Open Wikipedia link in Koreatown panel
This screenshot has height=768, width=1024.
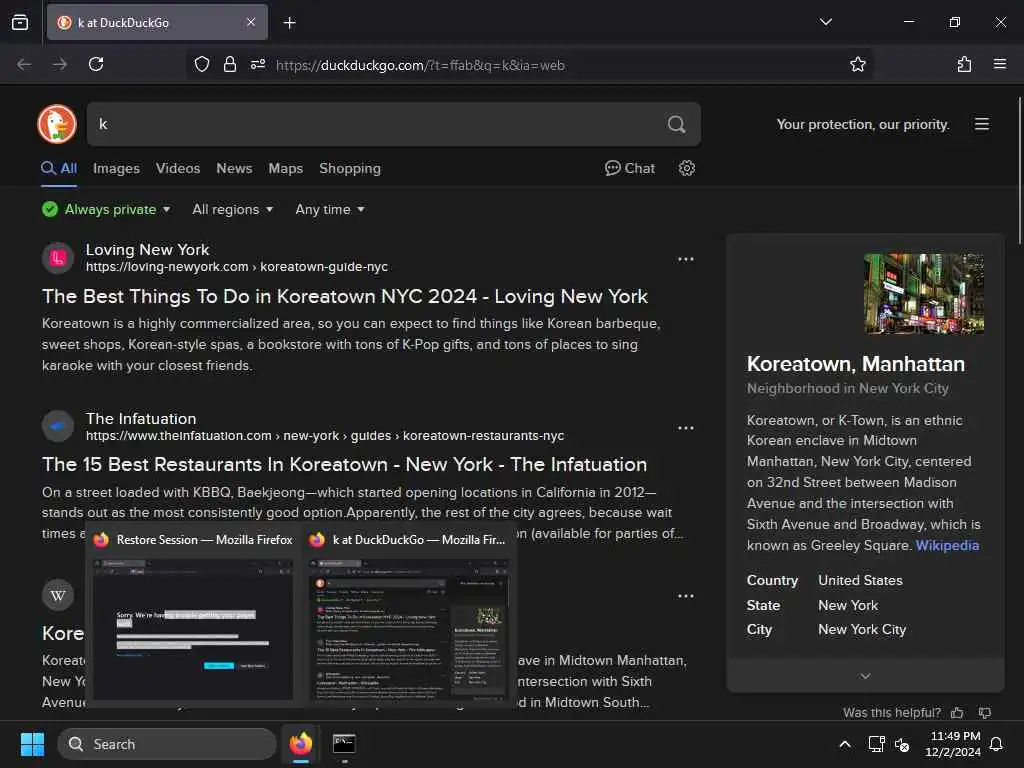947,545
